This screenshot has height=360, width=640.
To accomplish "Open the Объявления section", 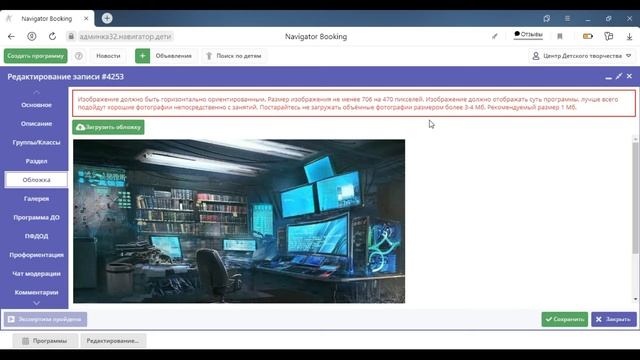I will coord(173,56).
